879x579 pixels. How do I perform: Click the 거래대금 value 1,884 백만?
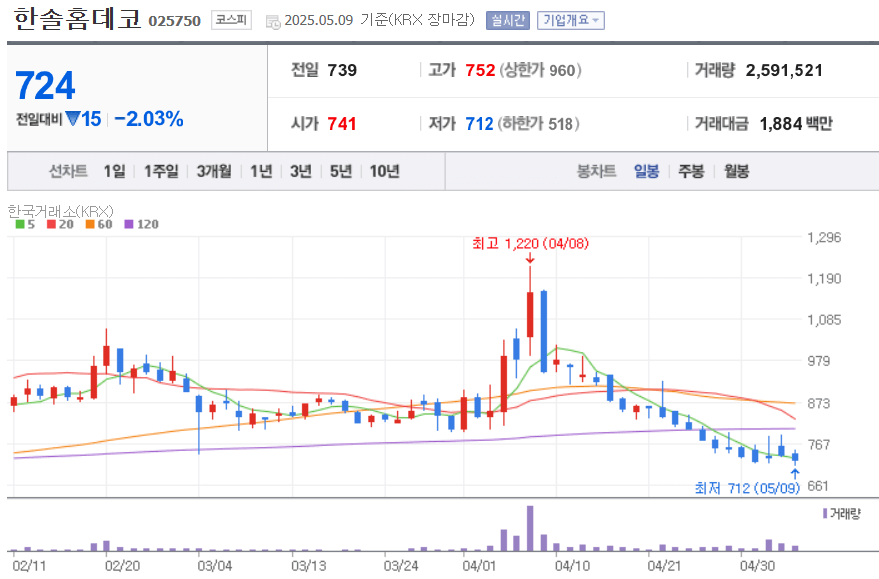[x=796, y=123]
